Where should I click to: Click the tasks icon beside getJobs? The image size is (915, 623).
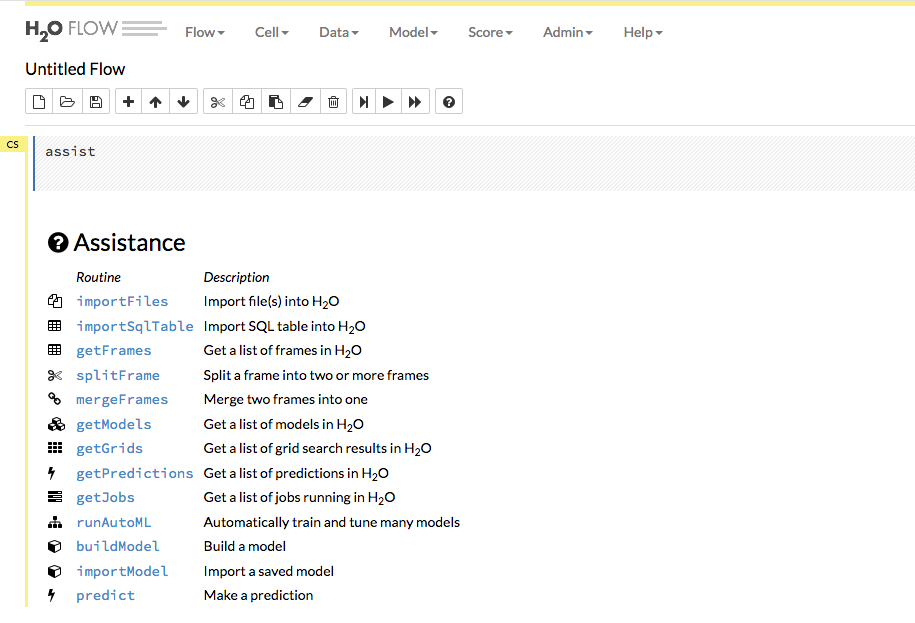(55, 497)
